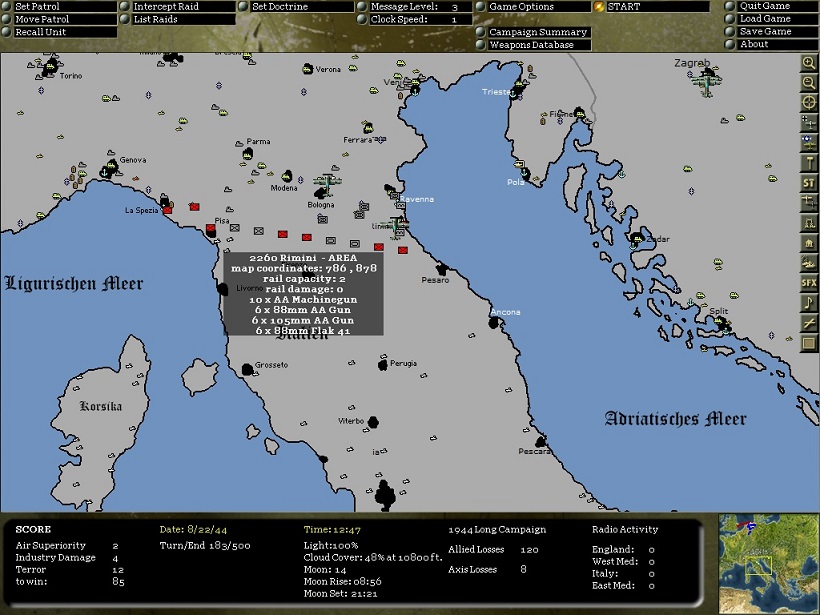The width and height of the screenshot is (820, 615).
Task: Click the house-shaped sidebar icon
Action: click(x=808, y=243)
